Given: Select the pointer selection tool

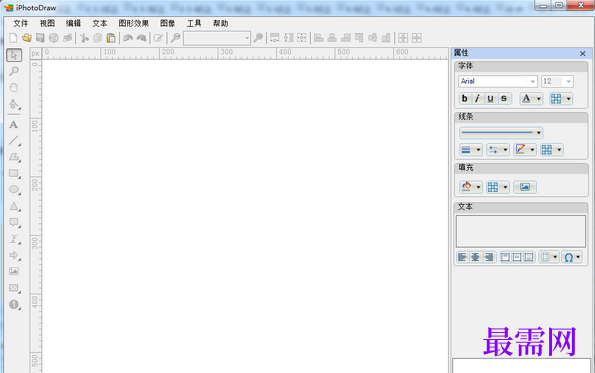Looking at the screenshot, I should click(x=14, y=55).
